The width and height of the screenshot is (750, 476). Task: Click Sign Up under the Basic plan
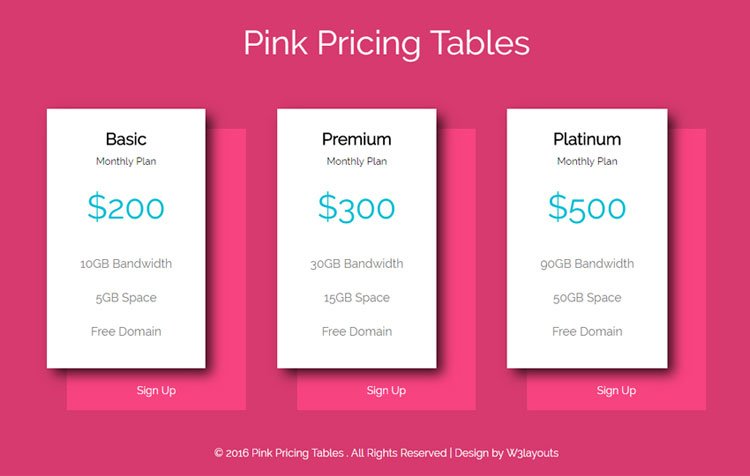click(x=156, y=391)
